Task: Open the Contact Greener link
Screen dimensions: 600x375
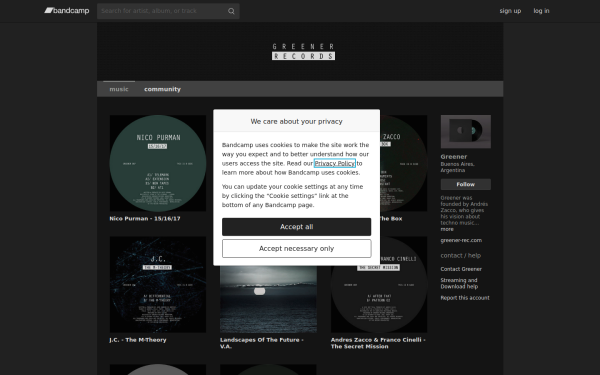Action: [x=461, y=269]
